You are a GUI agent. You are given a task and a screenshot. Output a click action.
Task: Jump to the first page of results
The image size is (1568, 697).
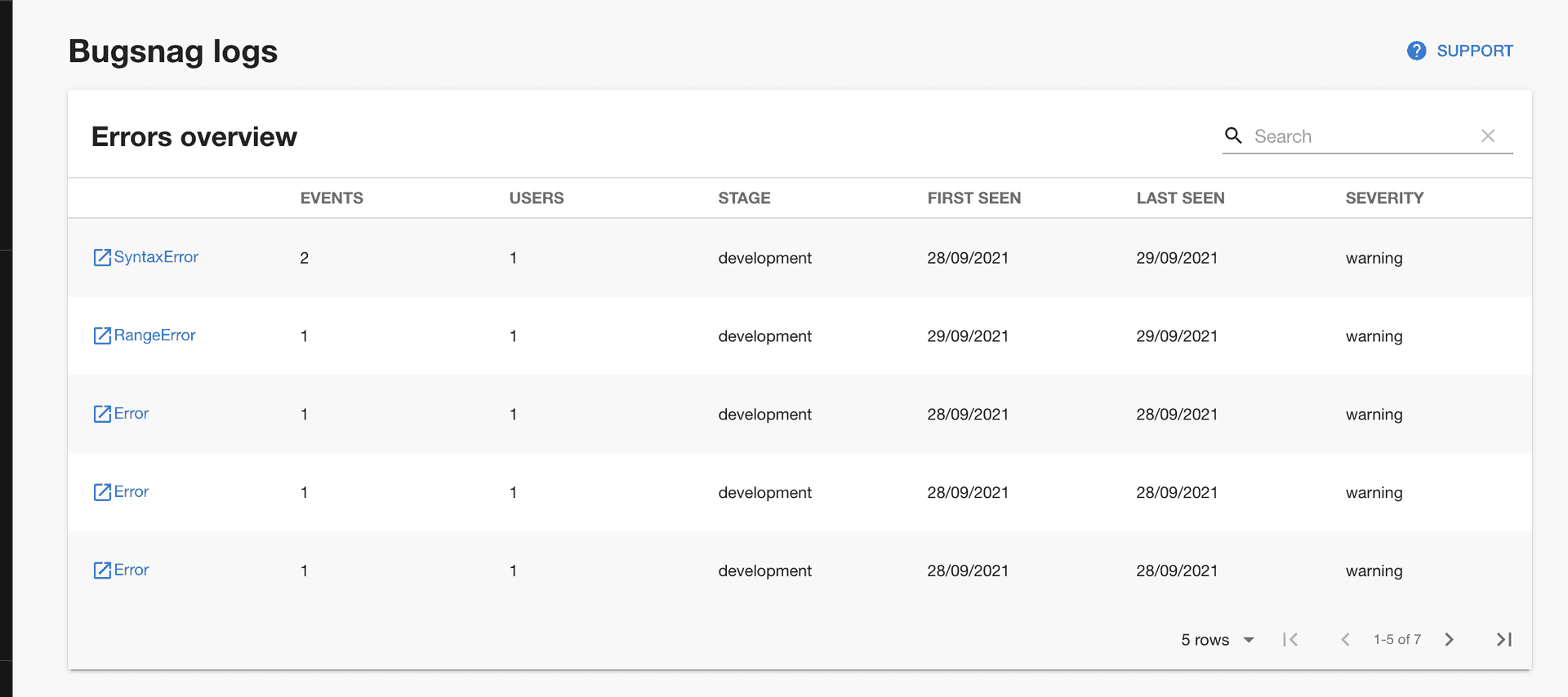click(x=1290, y=640)
